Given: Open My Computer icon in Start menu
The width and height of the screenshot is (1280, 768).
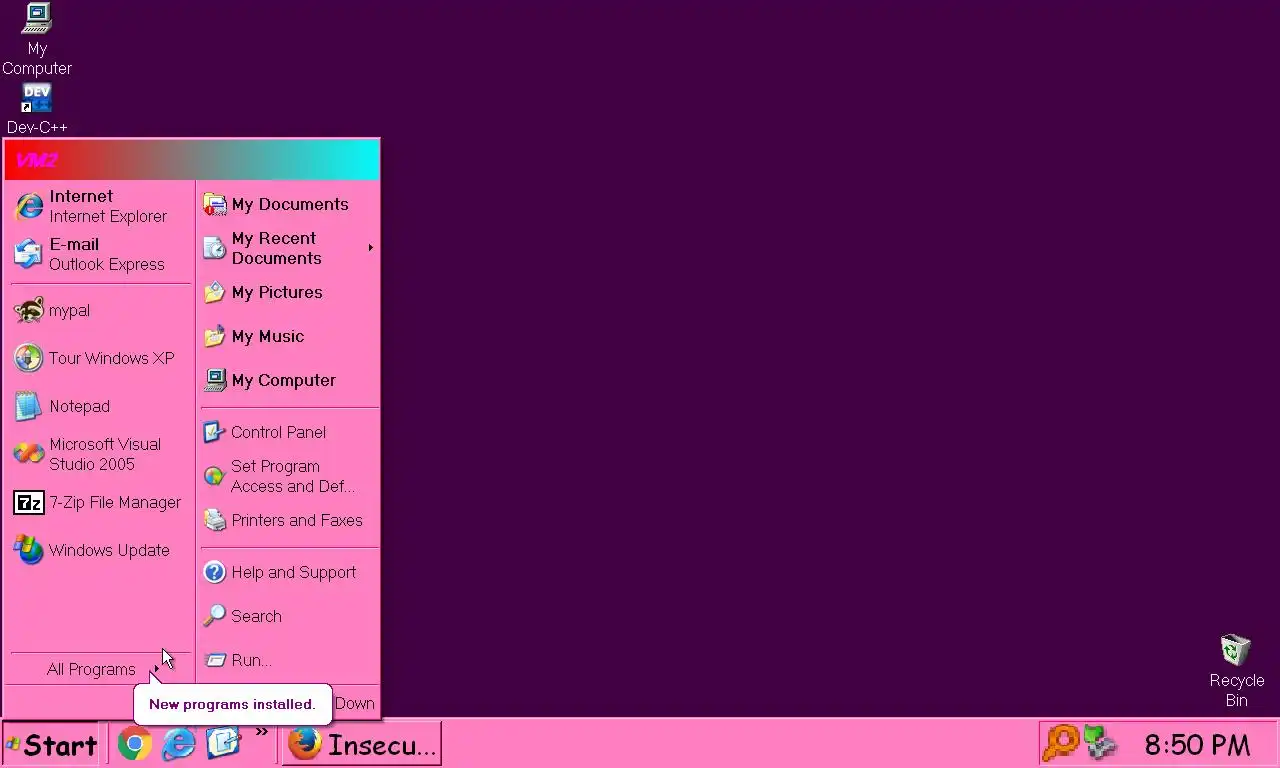Looking at the screenshot, I should tap(215, 380).
